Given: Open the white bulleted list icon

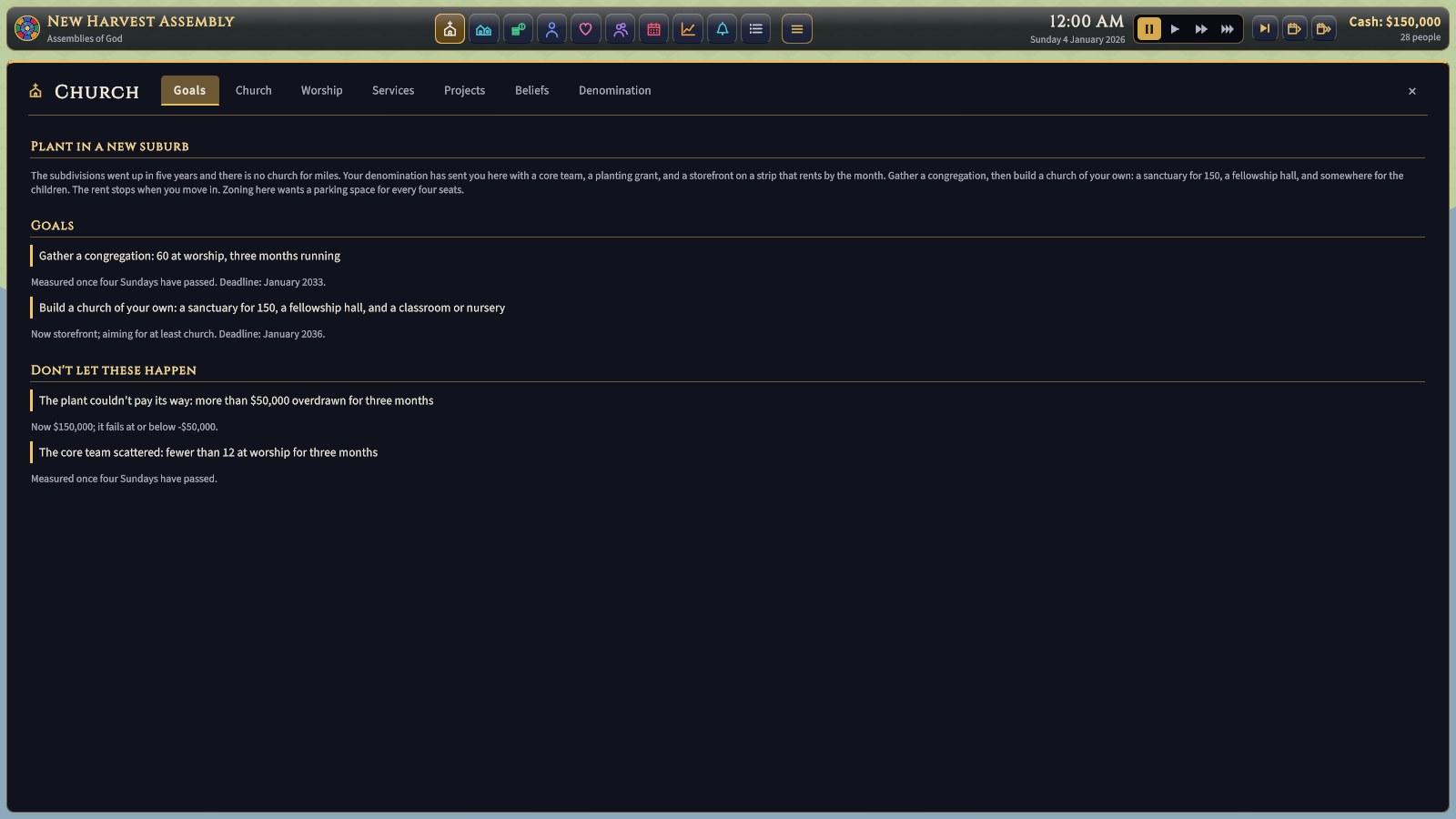Looking at the screenshot, I should pyautogui.click(x=755, y=29).
